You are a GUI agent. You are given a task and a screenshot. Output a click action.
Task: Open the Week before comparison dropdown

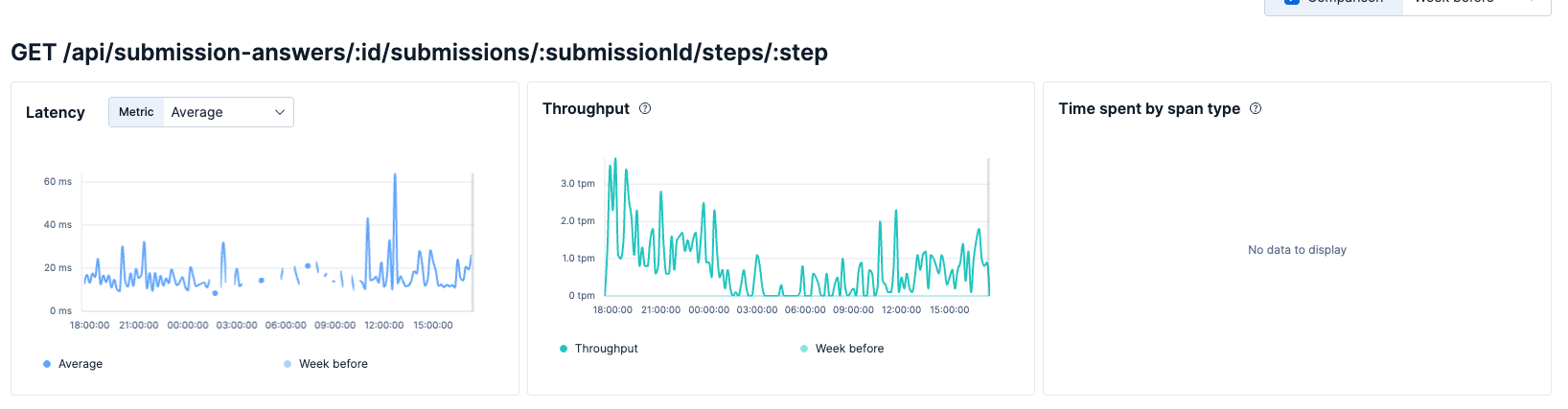[1476, 4]
